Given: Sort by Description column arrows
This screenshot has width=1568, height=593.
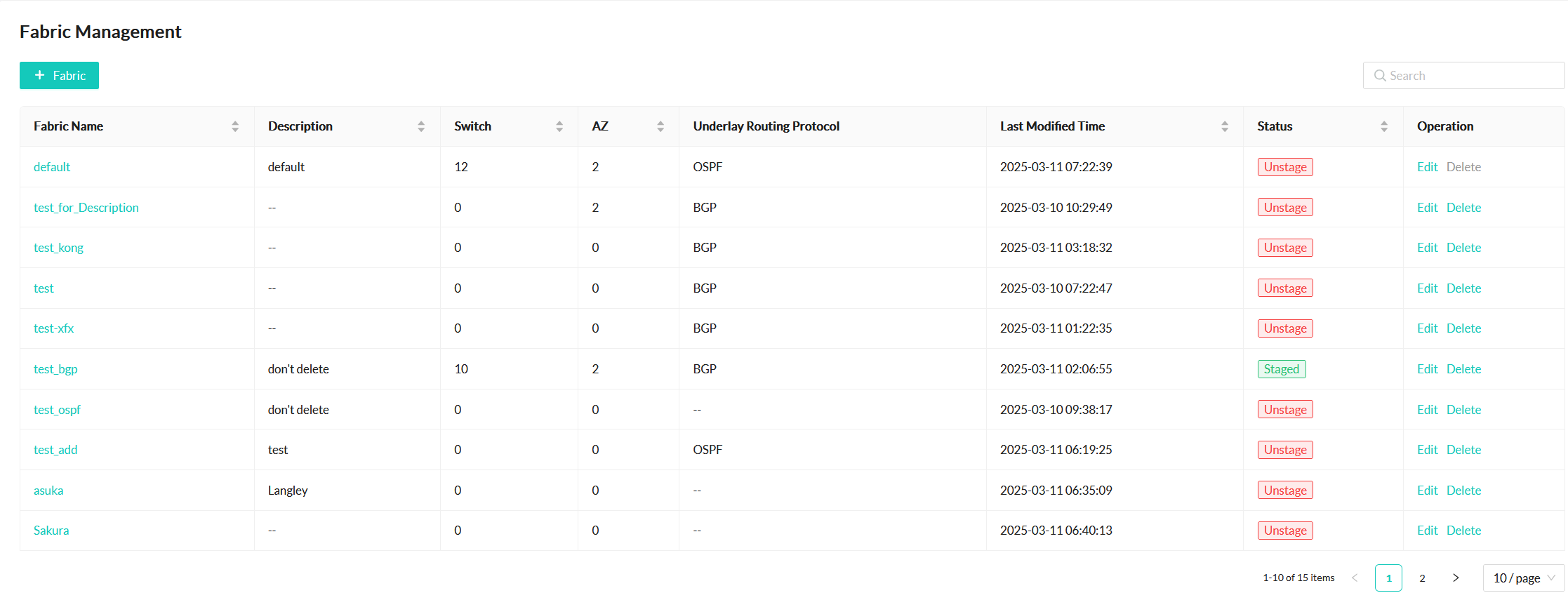Looking at the screenshot, I should (x=421, y=126).
